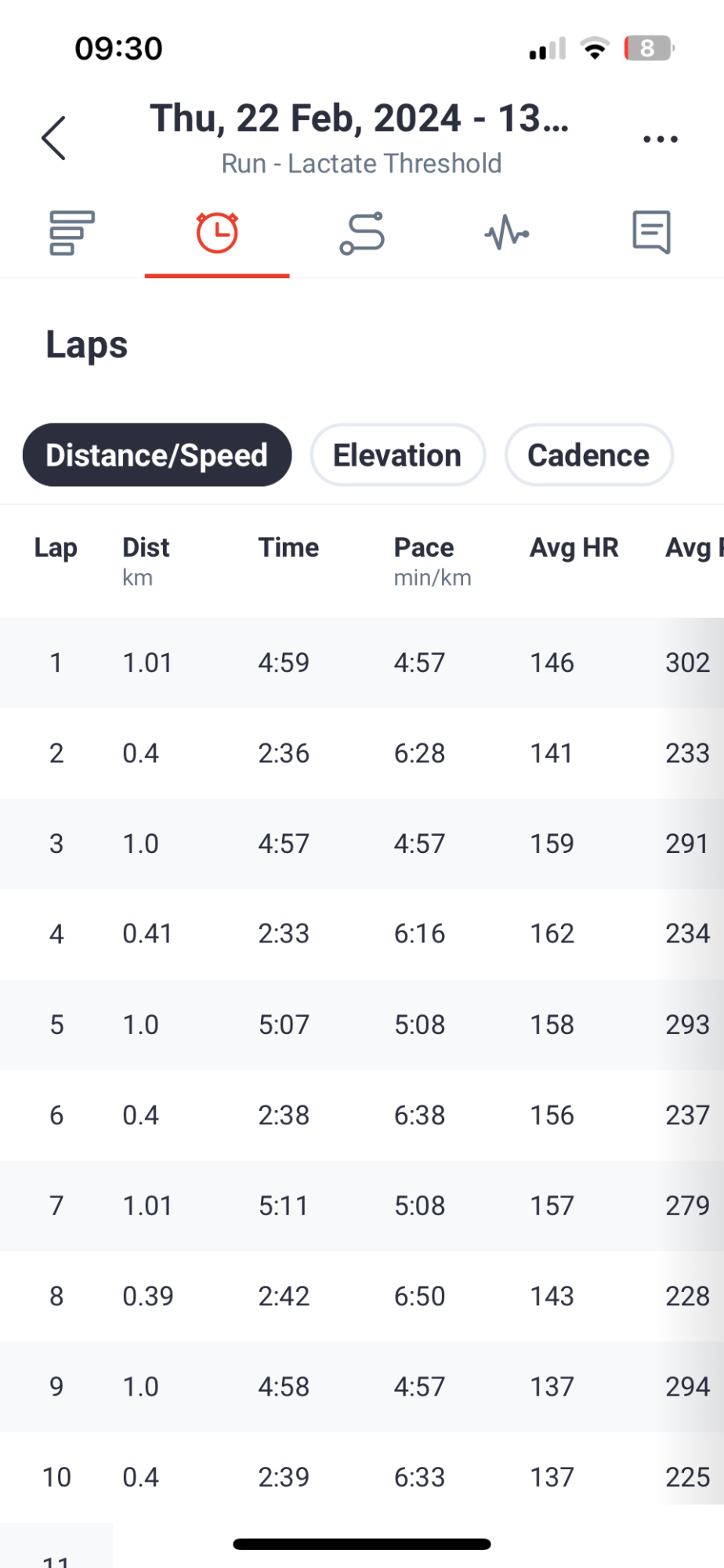This screenshot has width=724, height=1568.
Task: Open the three-dot more options menu
Action: (660, 139)
